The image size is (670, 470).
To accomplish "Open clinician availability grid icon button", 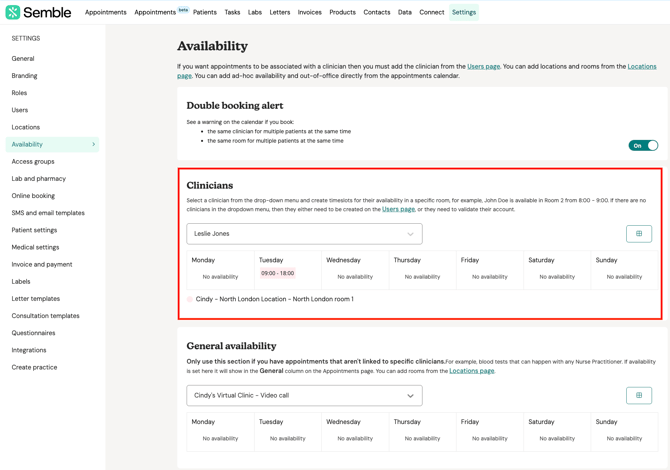I will (639, 234).
